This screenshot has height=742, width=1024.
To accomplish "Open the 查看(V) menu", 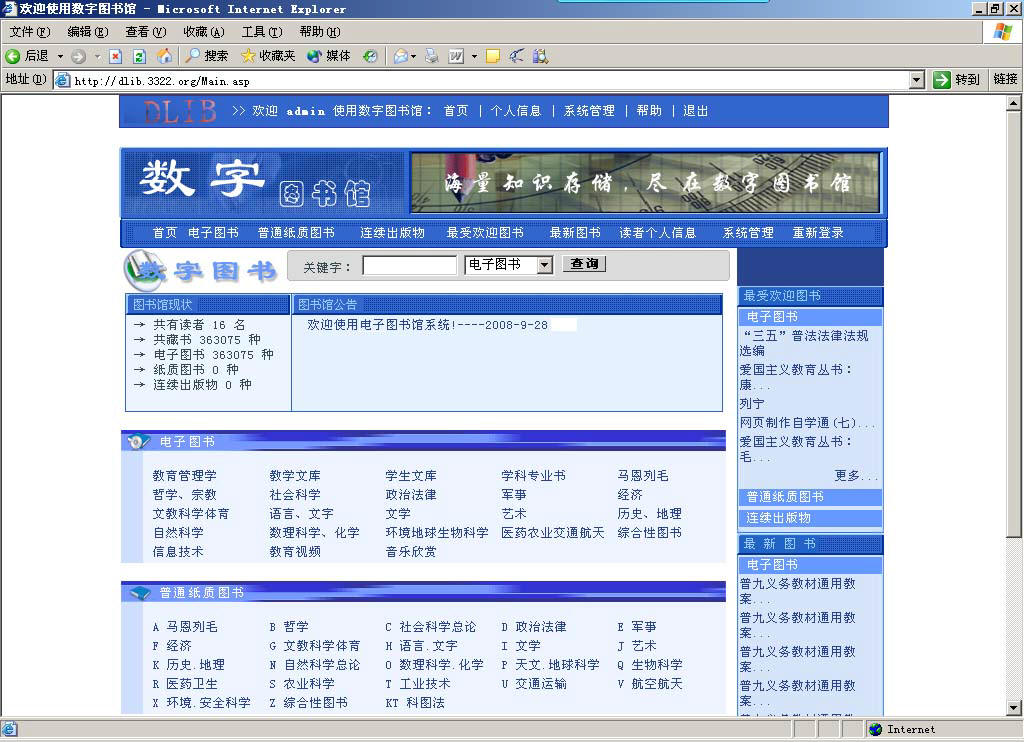I will [145, 32].
